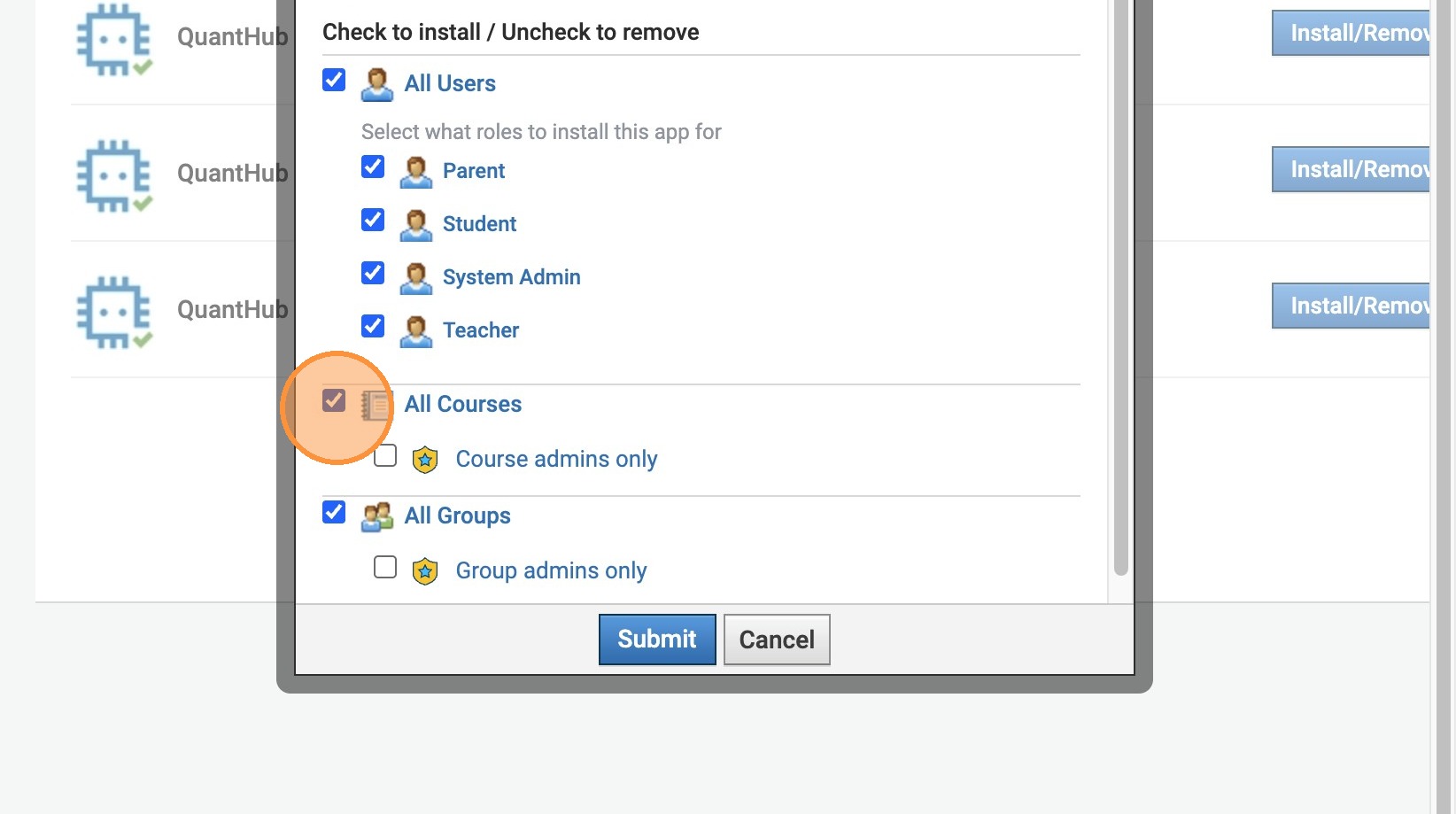1456x814 pixels.
Task: Click the Group admins only shield icon
Action: [x=425, y=571]
